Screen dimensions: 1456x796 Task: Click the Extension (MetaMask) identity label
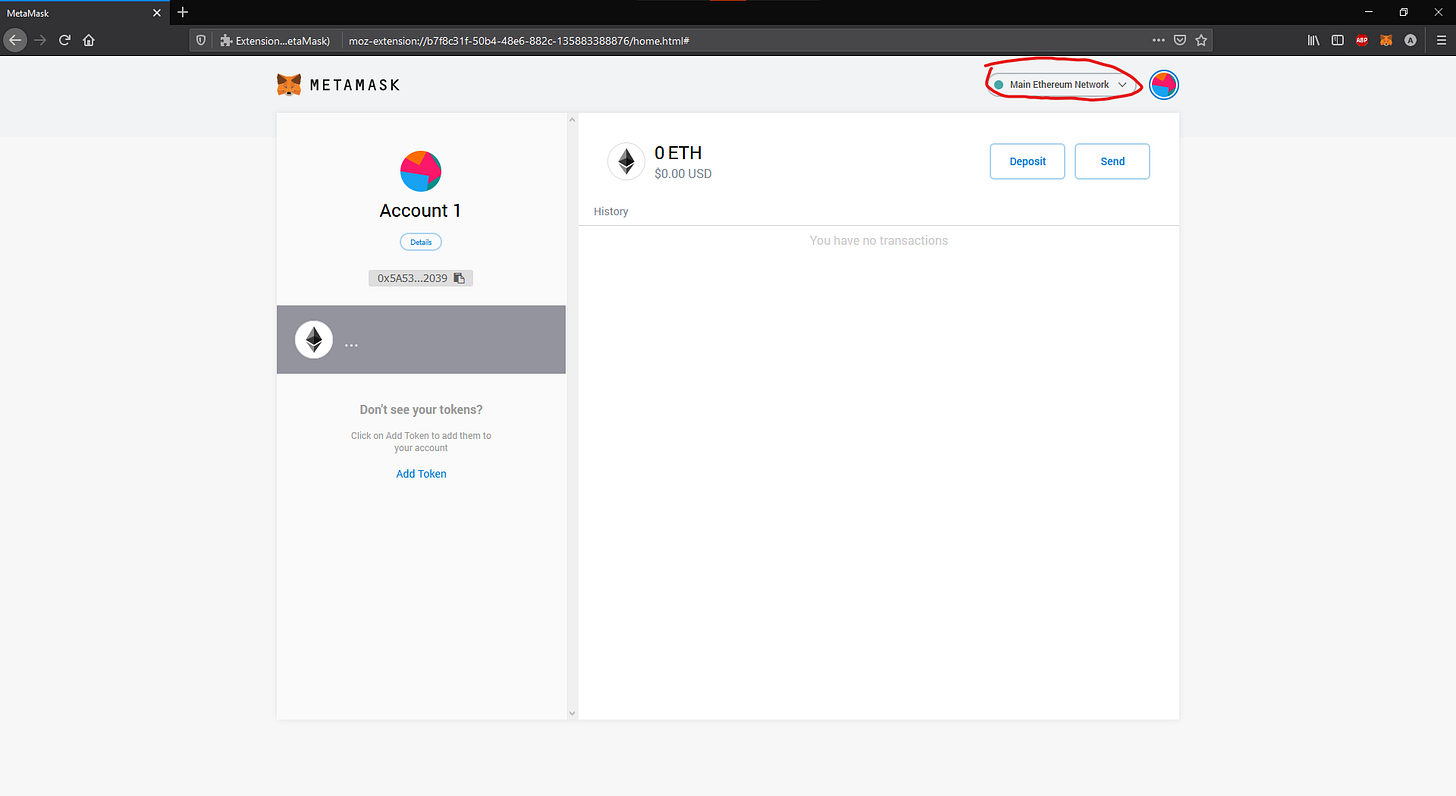click(x=274, y=41)
